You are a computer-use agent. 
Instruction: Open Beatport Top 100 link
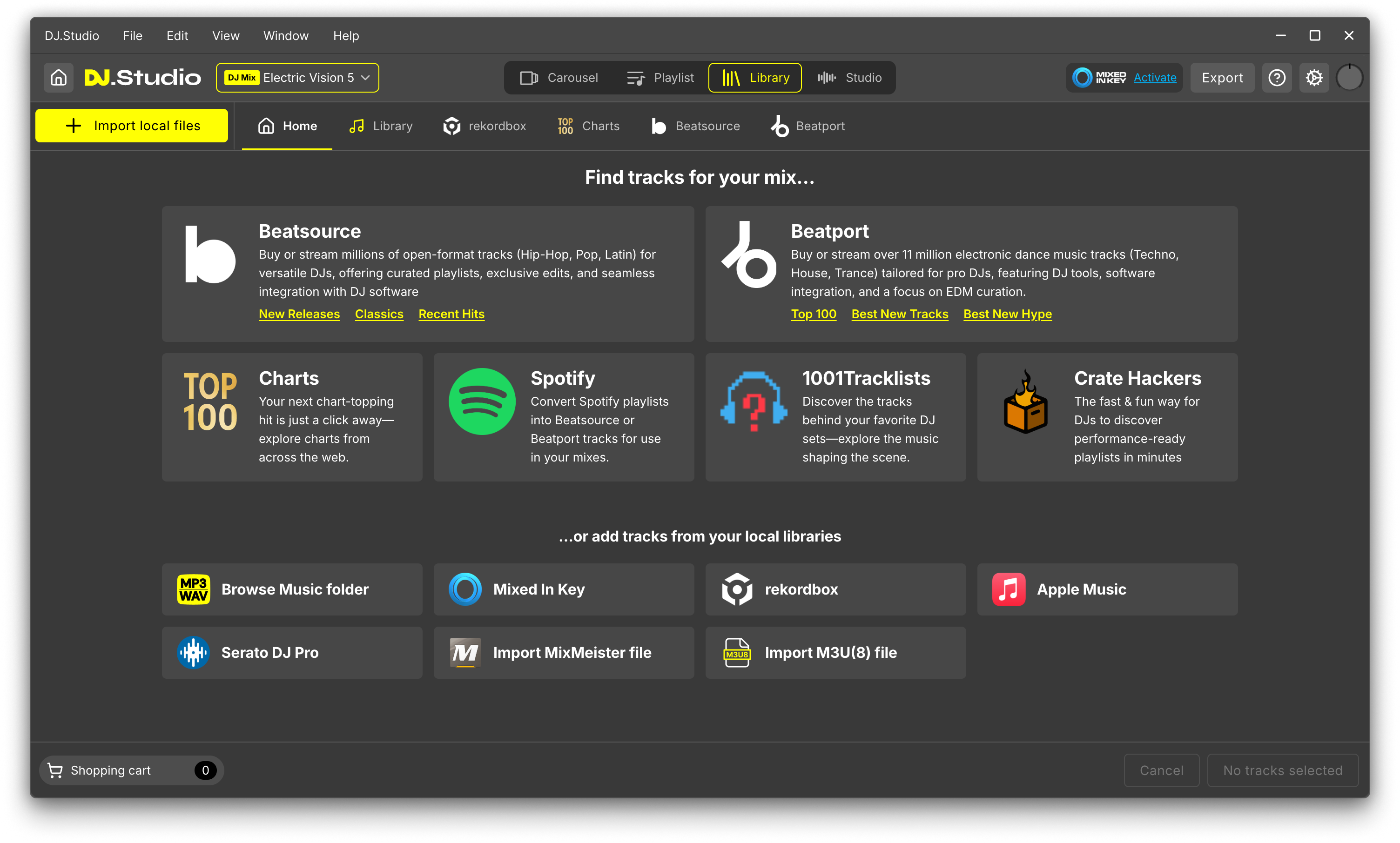[x=814, y=314]
